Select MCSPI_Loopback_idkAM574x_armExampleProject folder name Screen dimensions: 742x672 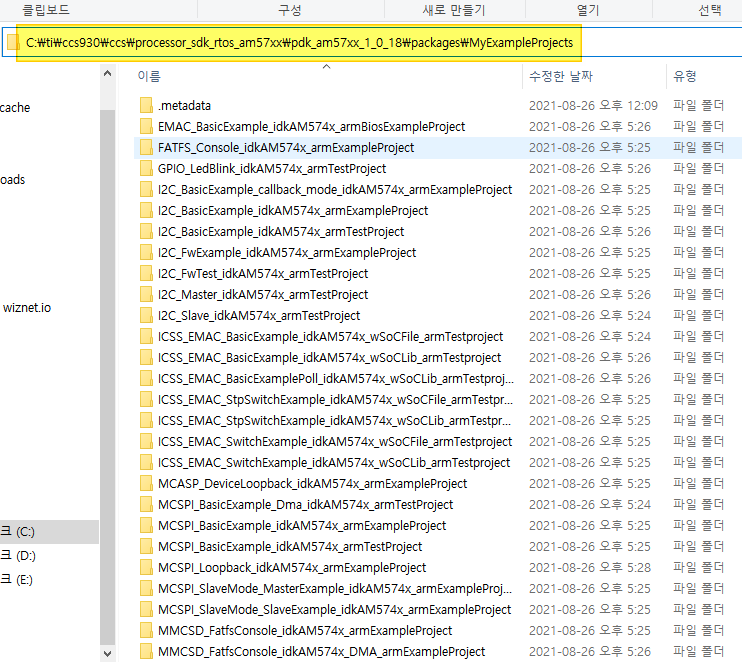[292, 567]
